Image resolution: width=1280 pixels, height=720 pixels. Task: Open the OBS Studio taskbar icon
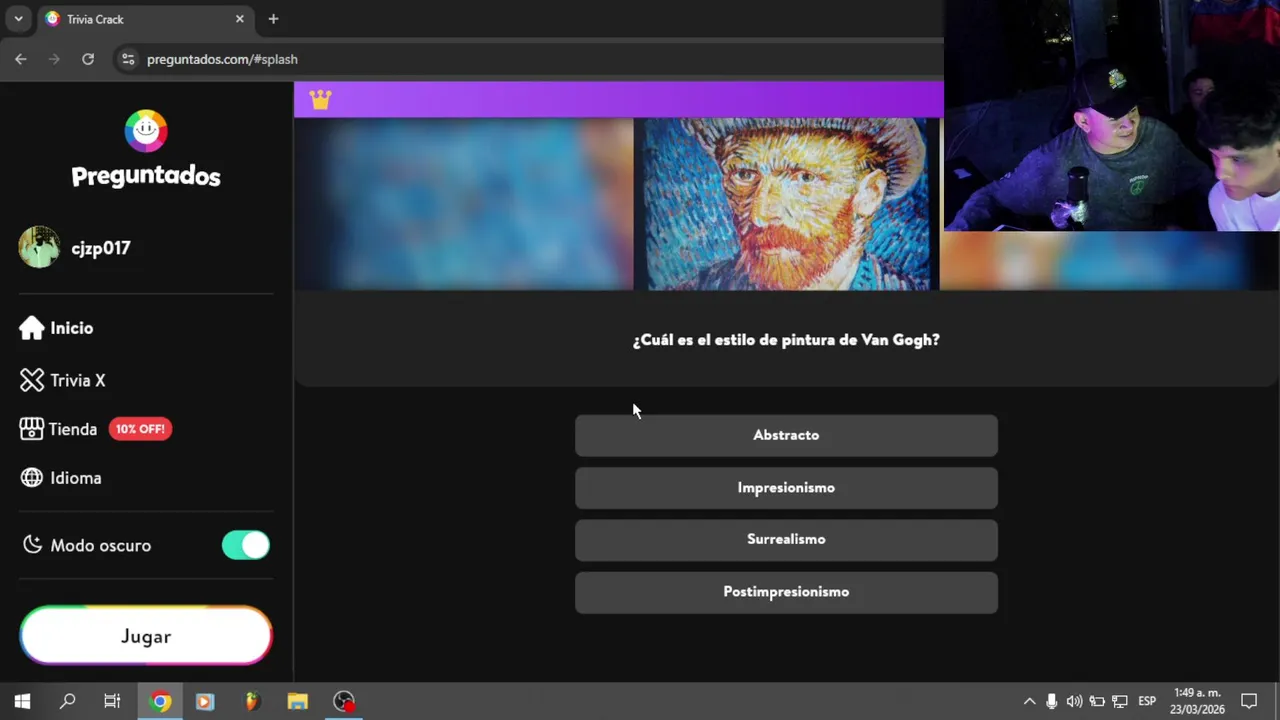[344, 701]
